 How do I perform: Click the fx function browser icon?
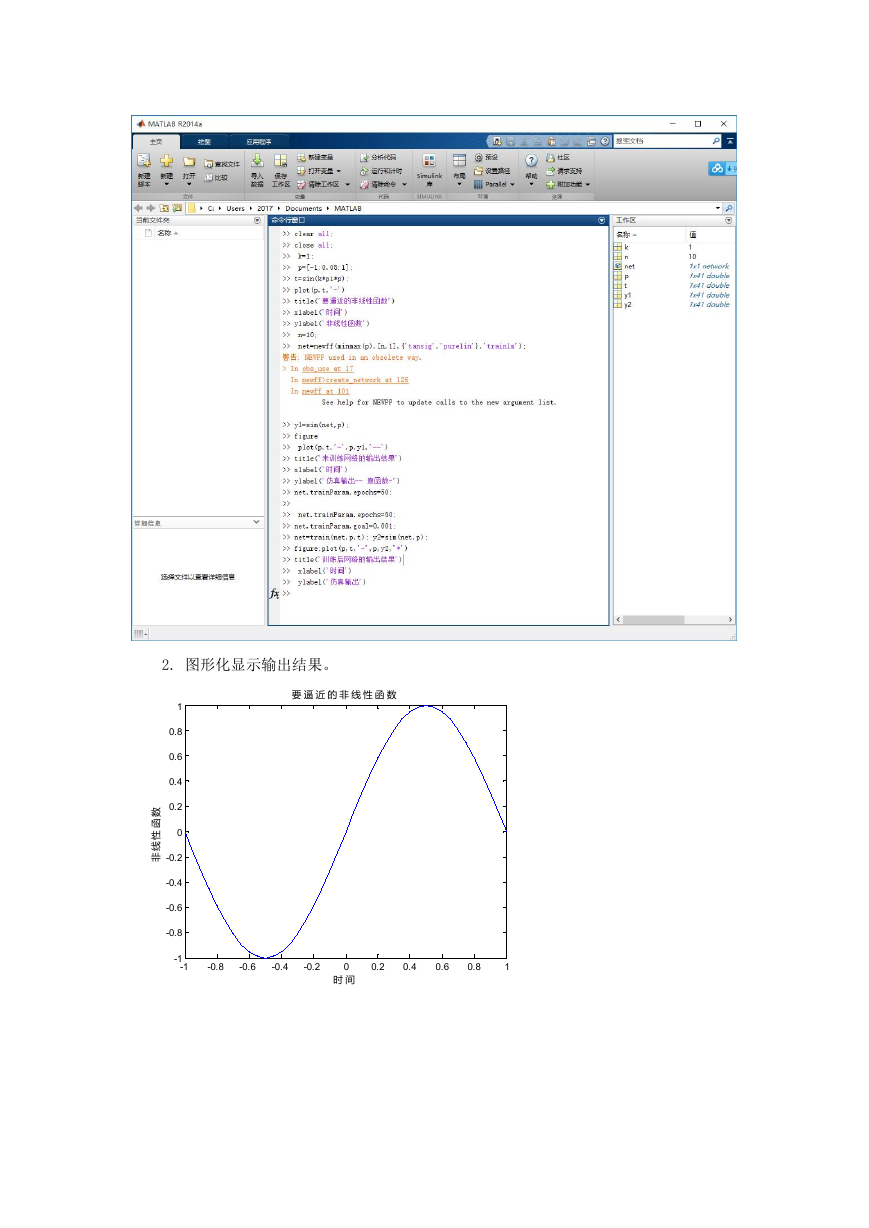pyautogui.click(x=275, y=593)
